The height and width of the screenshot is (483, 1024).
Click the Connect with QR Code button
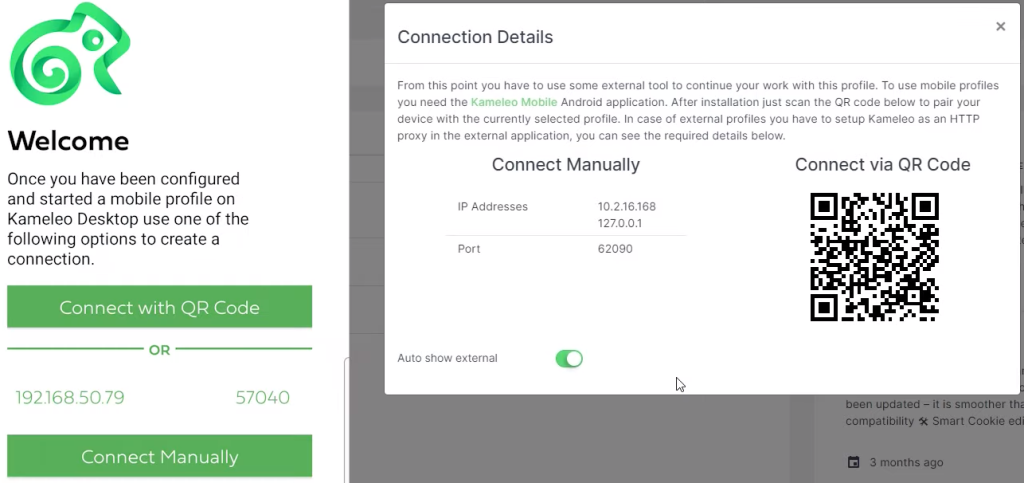tap(159, 307)
